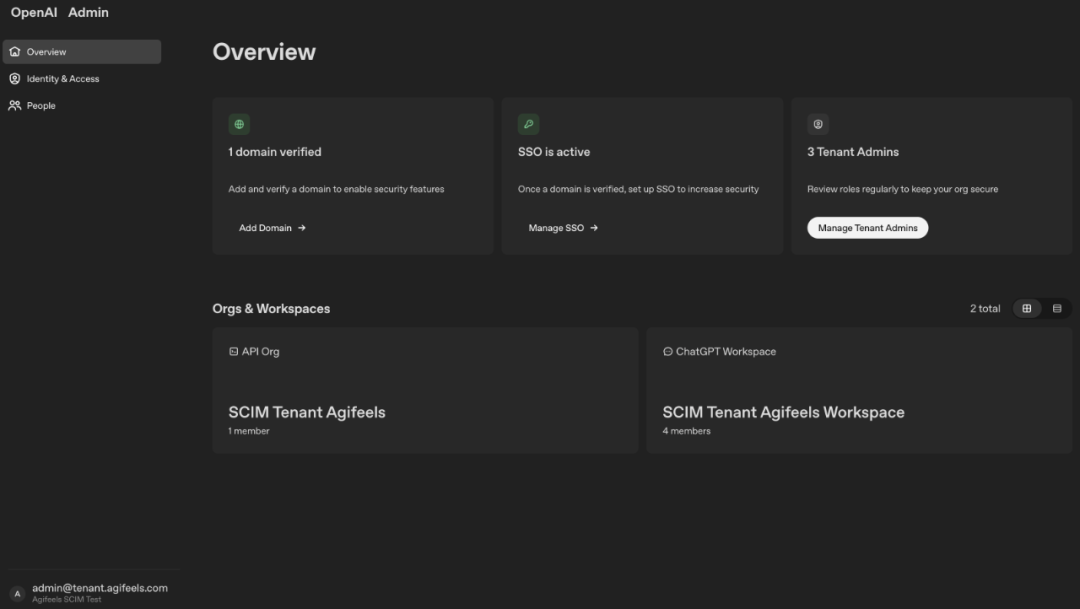Click the '4 members' text

point(686,431)
